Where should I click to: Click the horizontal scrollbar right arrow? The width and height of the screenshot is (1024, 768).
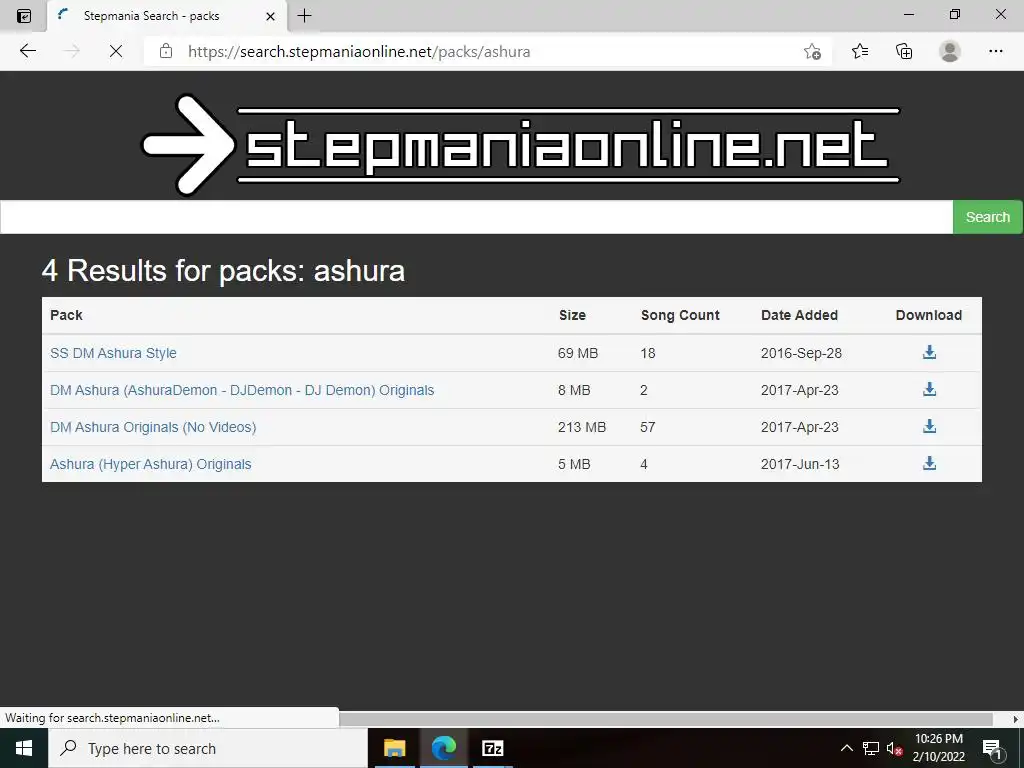point(1016,719)
